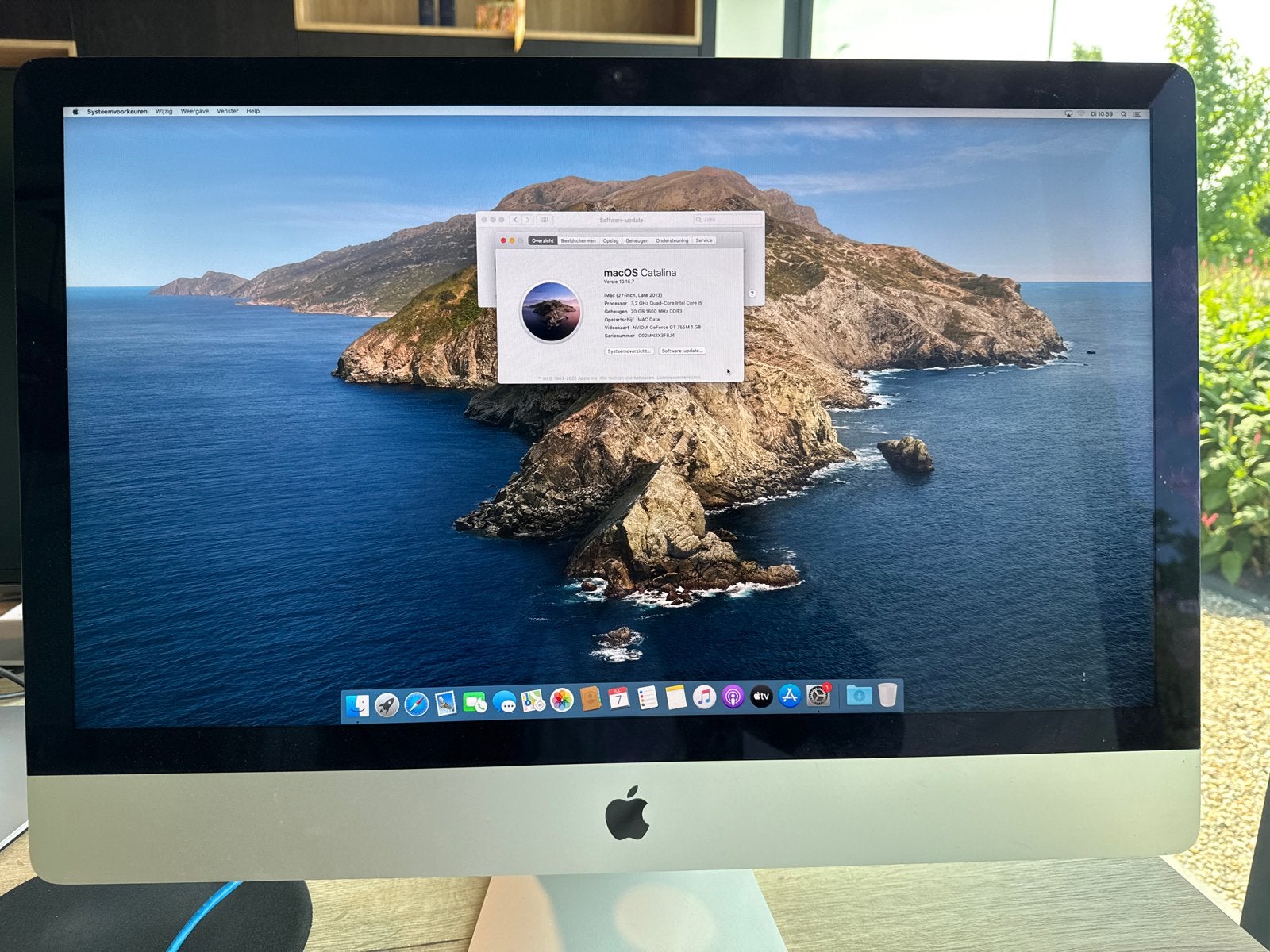Close the About This Mac window

tap(503, 240)
